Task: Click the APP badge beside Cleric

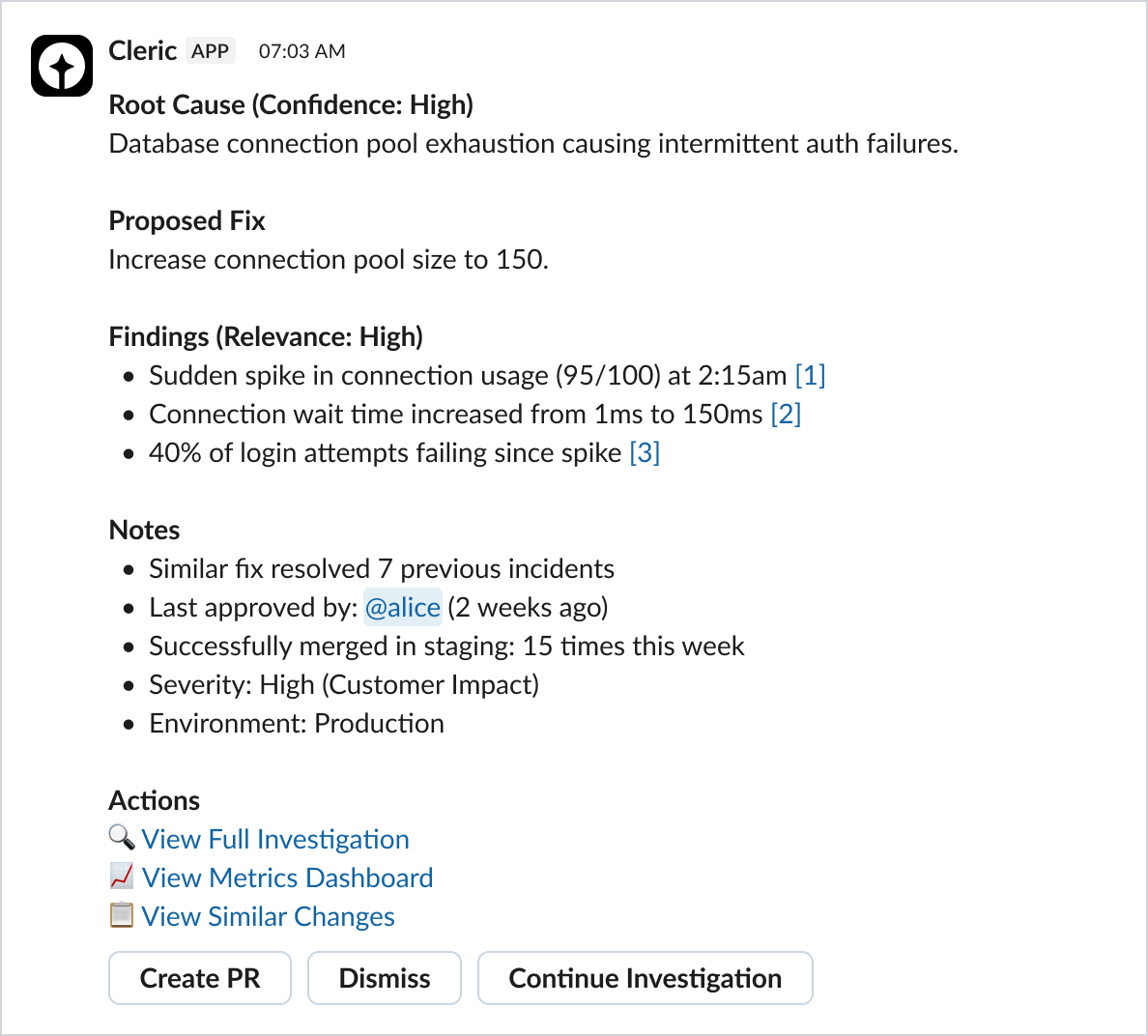Action: [x=210, y=51]
